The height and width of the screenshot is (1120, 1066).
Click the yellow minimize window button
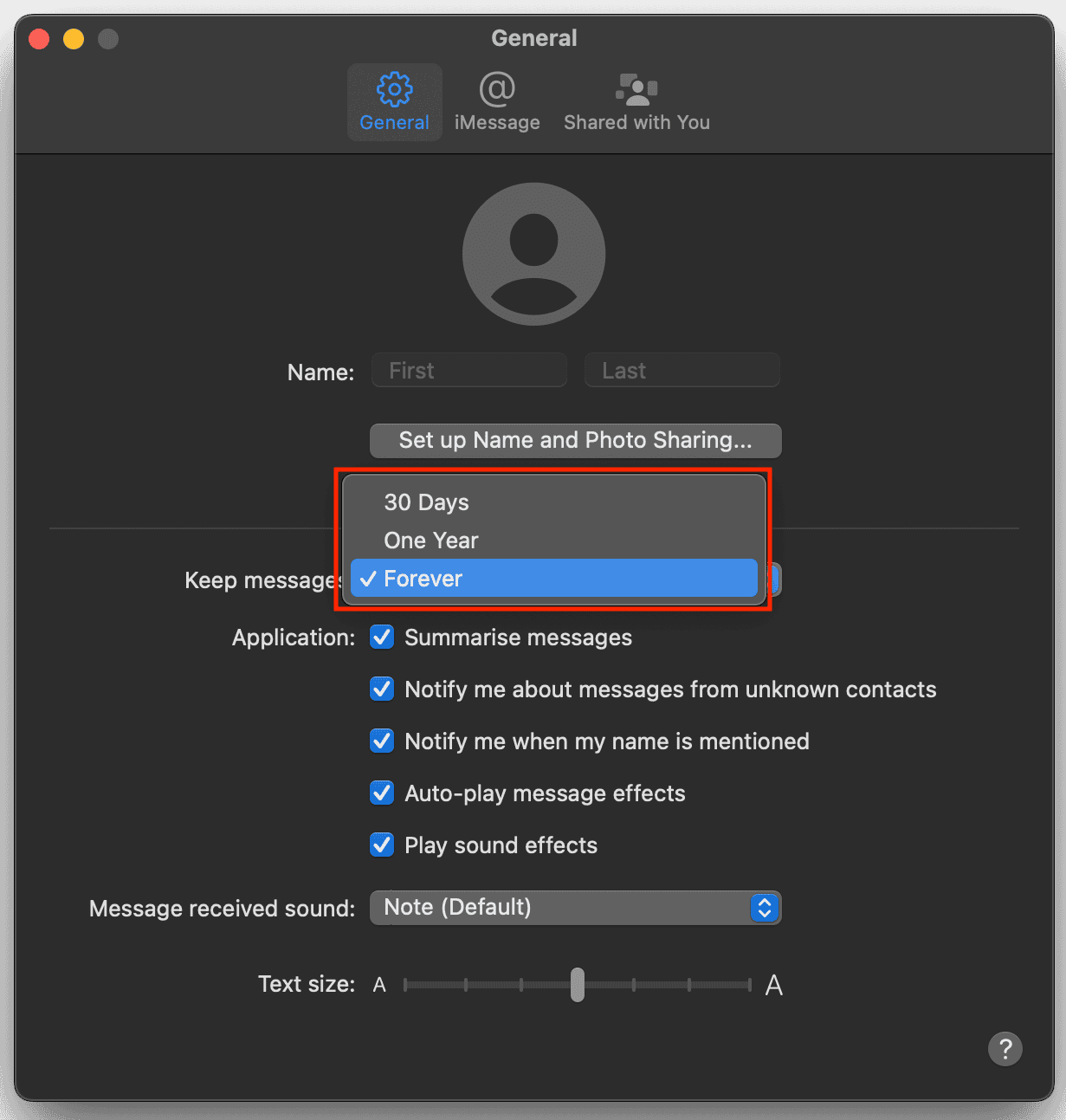pos(74,39)
